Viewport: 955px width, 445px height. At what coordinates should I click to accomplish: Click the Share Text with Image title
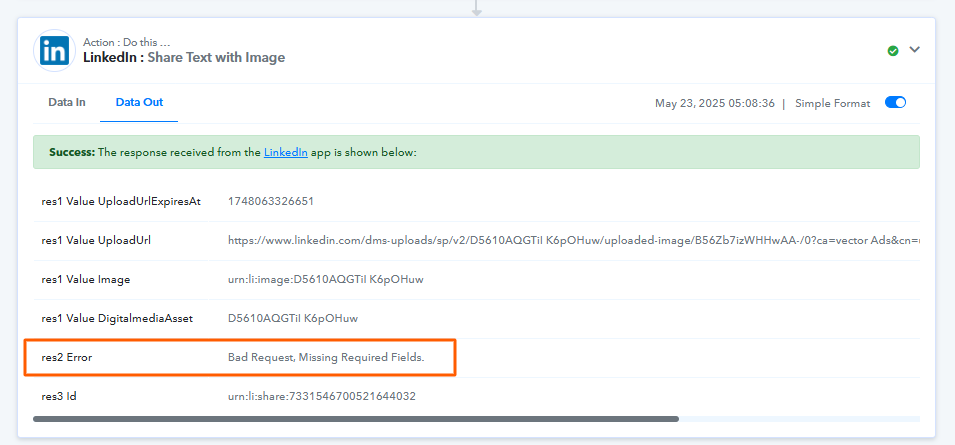[216, 58]
